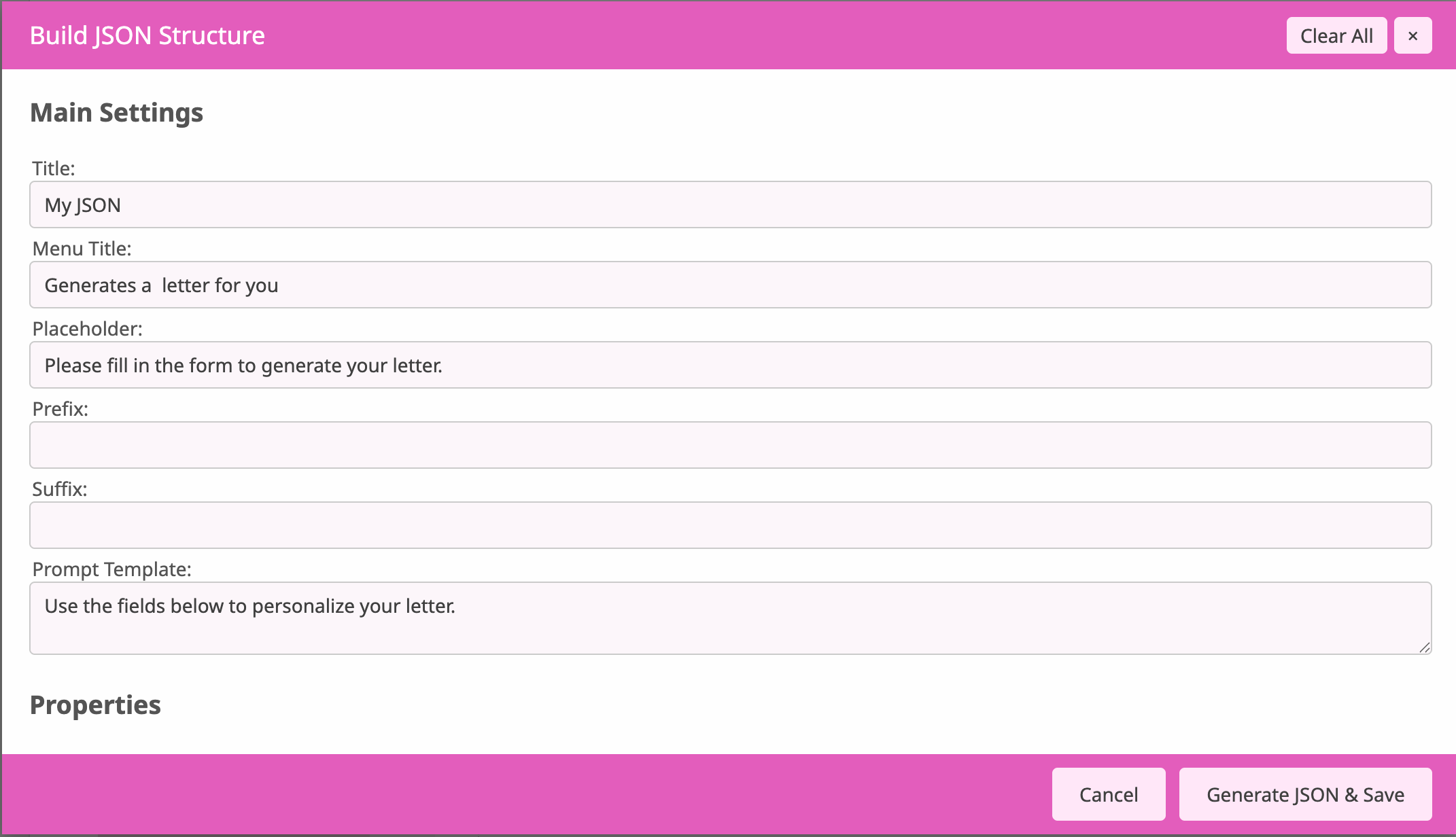Click the empty Prefix input field

click(x=730, y=445)
